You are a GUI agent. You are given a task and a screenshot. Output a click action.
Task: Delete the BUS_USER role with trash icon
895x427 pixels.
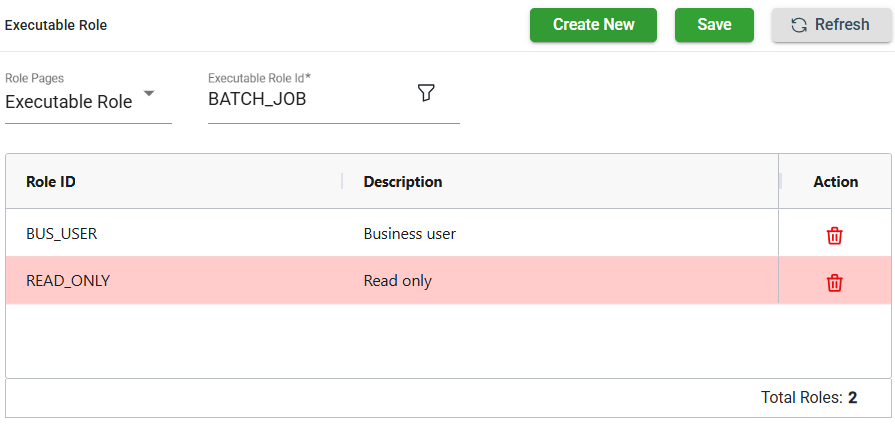(x=834, y=235)
